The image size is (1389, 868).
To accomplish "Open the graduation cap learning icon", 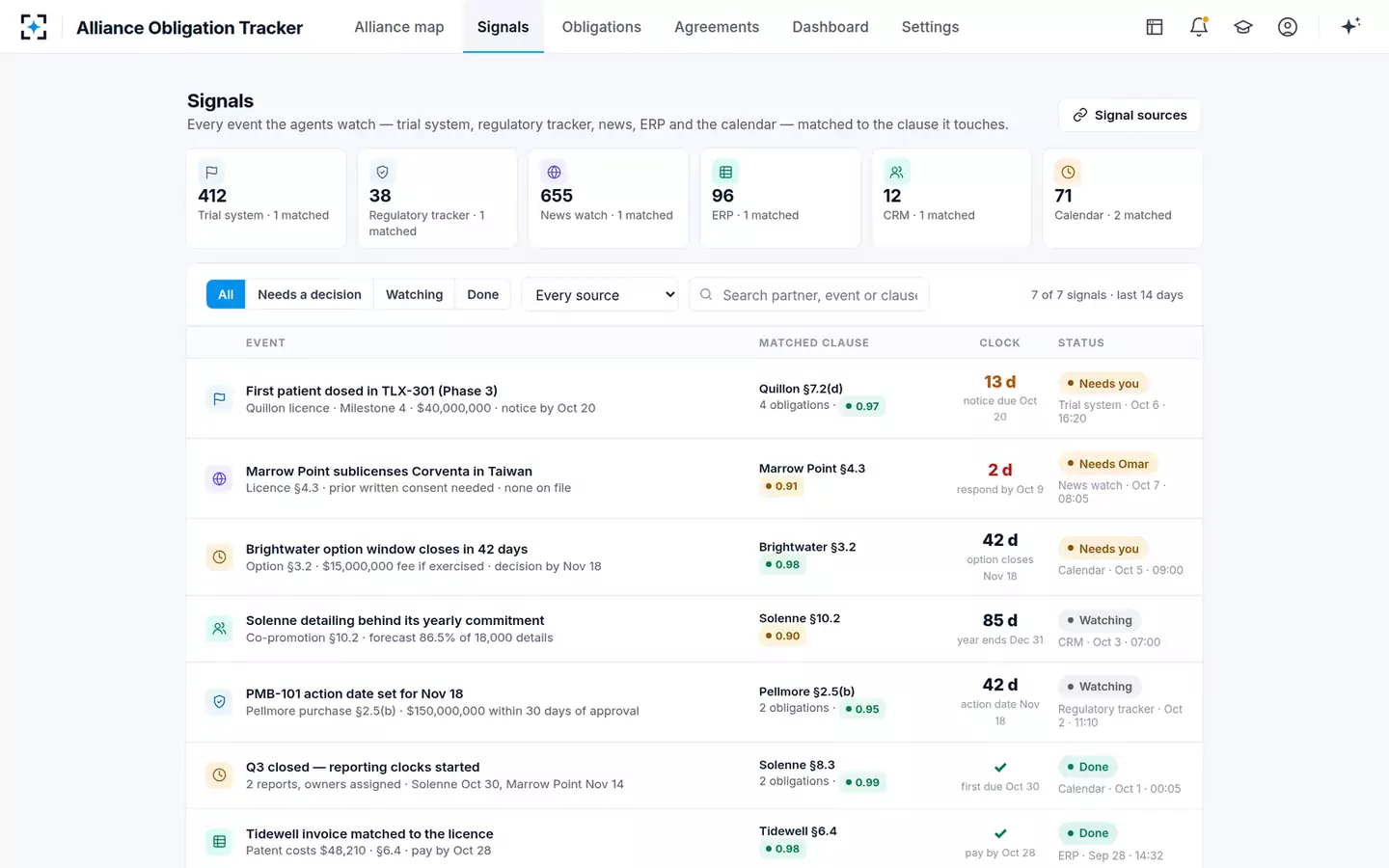I will (x=1243, y=27).
